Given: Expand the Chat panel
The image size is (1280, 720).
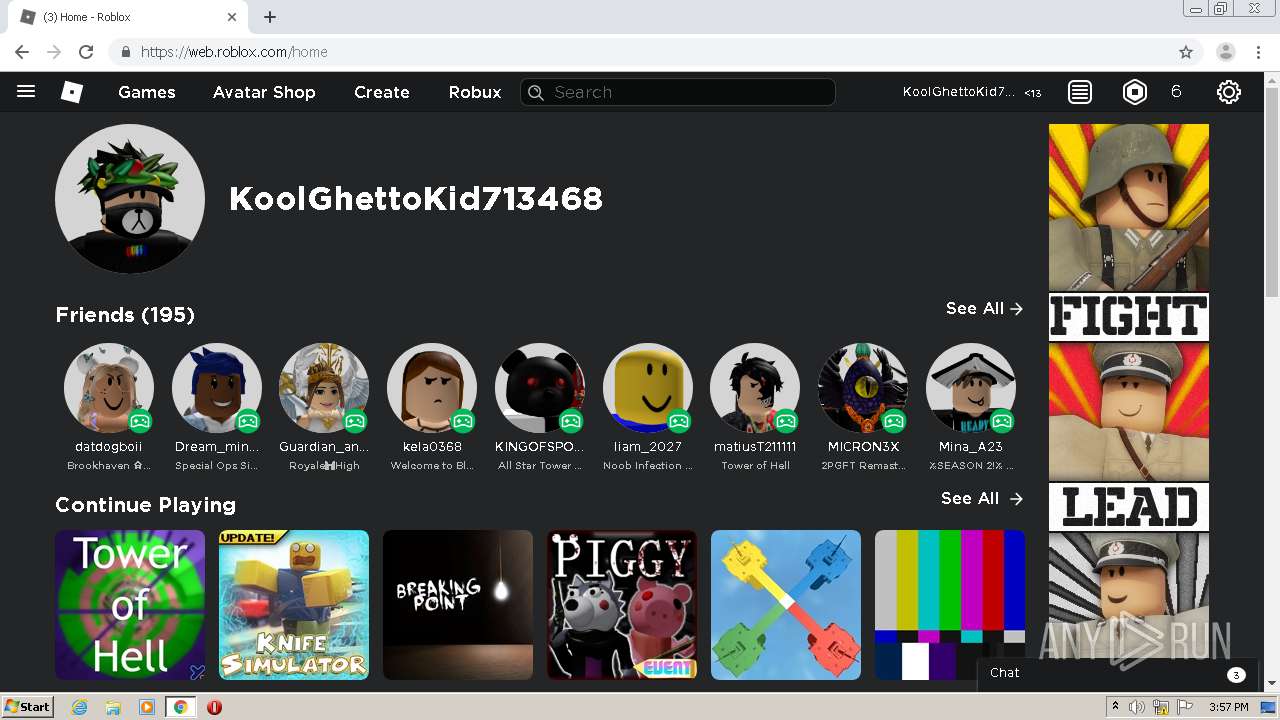Looking at the screenshot, I should [x=1118, y=674].
